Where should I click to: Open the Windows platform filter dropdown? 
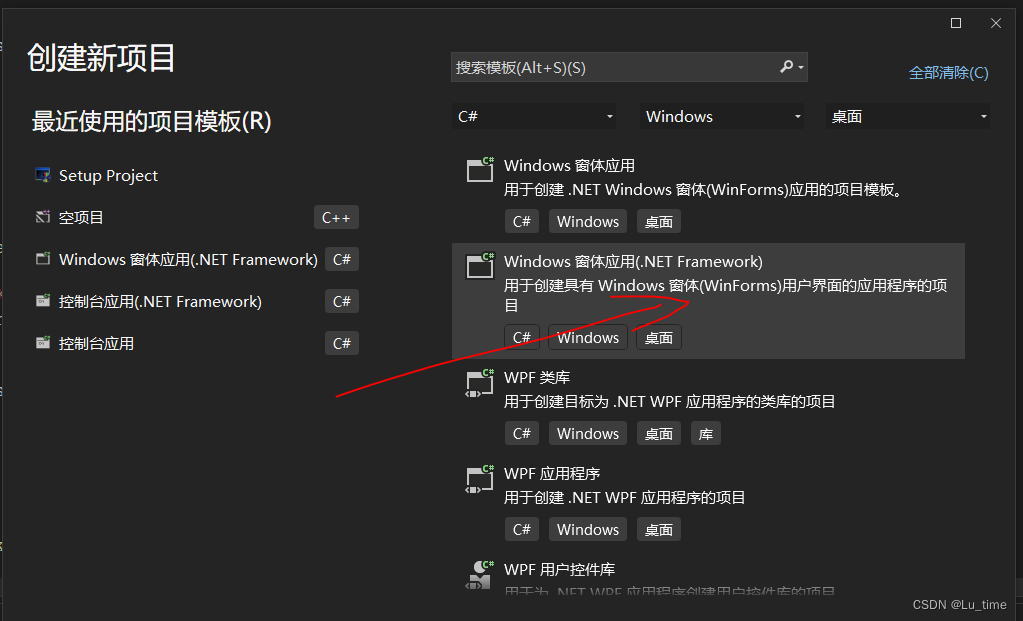coord(722,116)
